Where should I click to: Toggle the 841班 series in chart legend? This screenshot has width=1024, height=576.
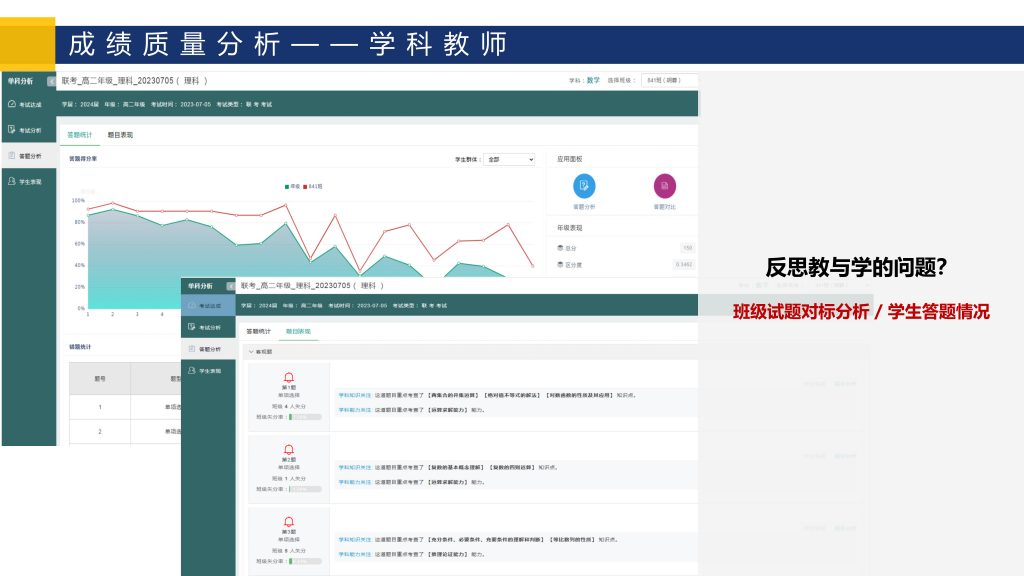pos(314,186)
